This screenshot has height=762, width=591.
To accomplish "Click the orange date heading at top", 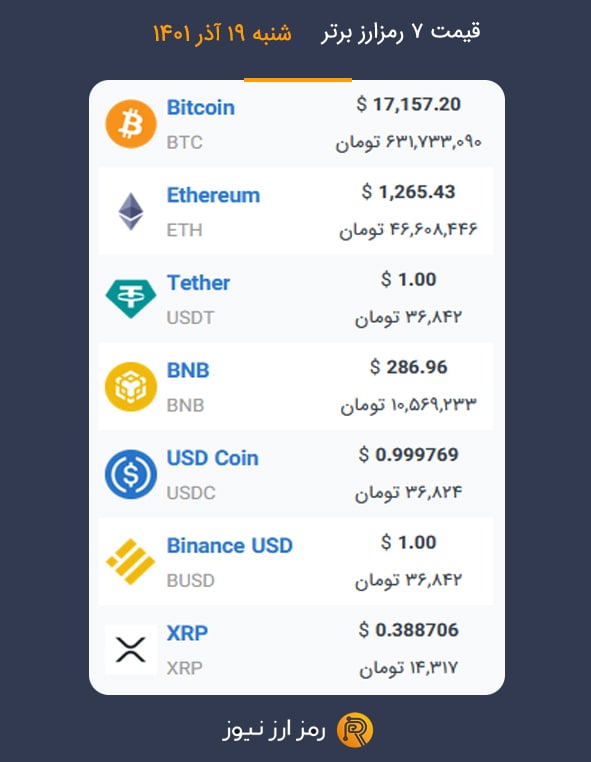I will (223, 33).
